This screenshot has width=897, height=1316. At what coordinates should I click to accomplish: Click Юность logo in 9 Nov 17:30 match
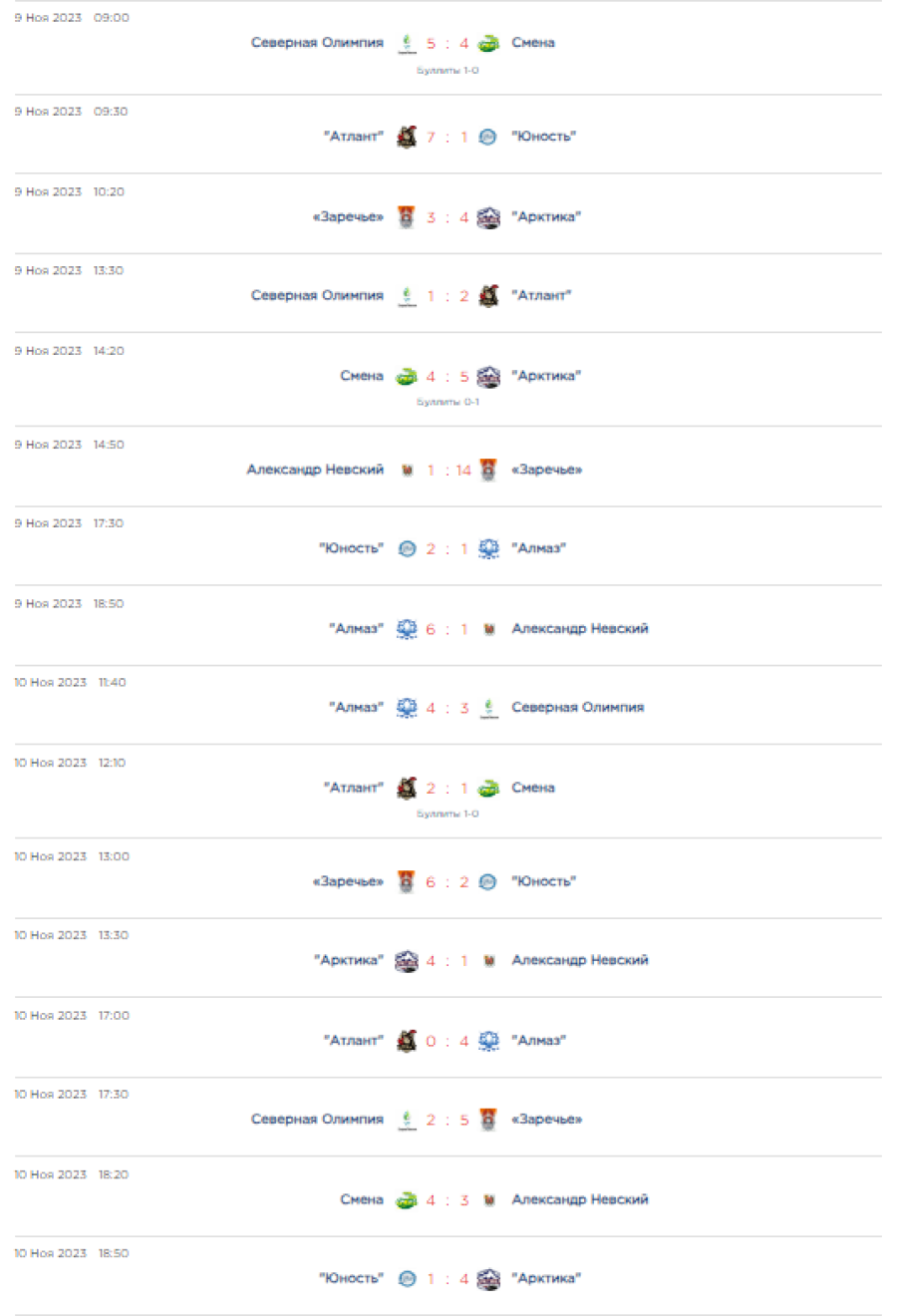point(407,548)
